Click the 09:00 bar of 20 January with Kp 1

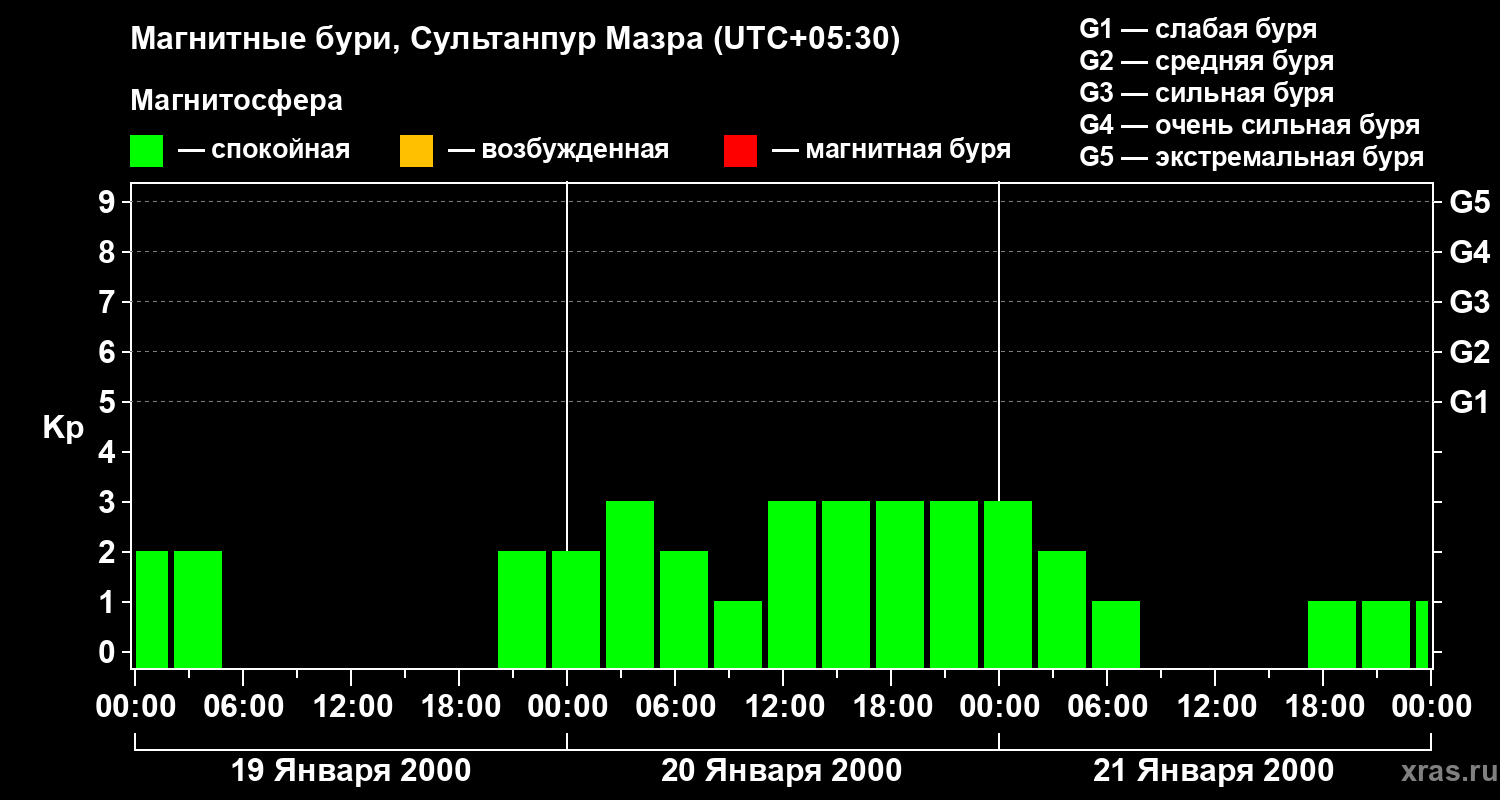coord(738,635)
